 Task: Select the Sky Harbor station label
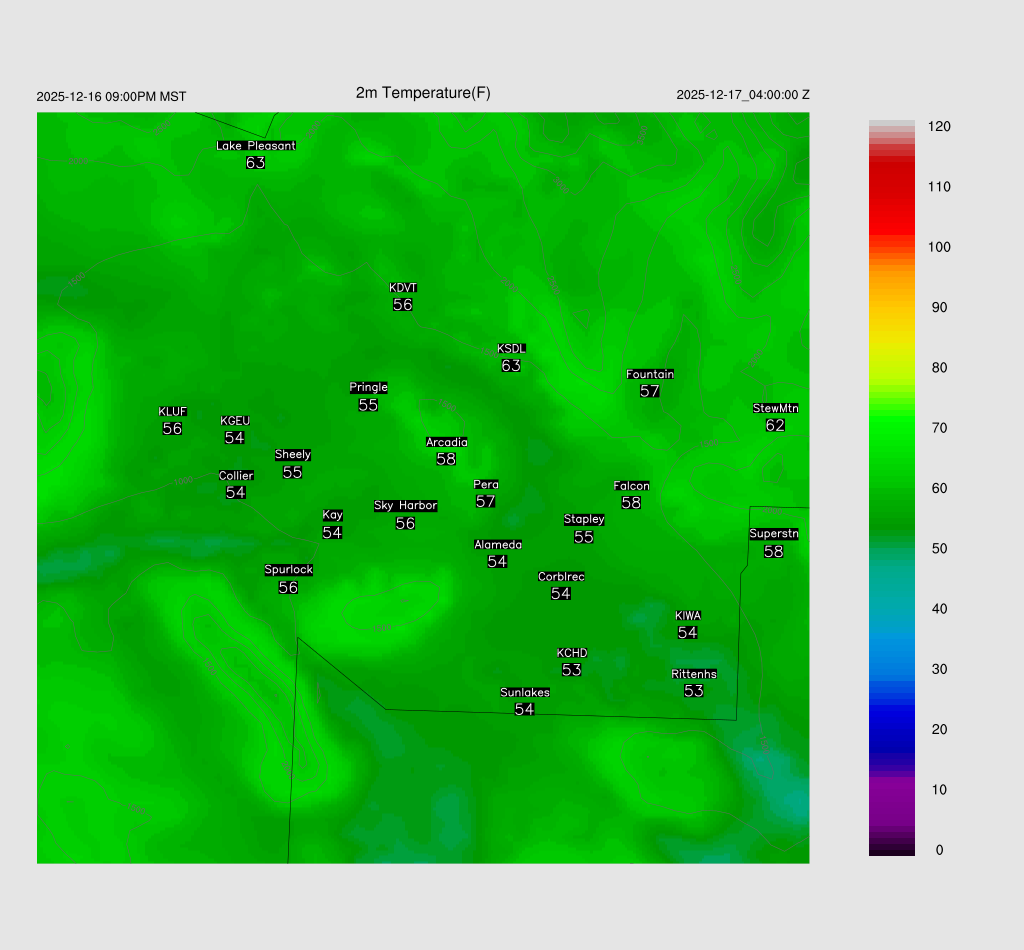(x=405, y=506)
